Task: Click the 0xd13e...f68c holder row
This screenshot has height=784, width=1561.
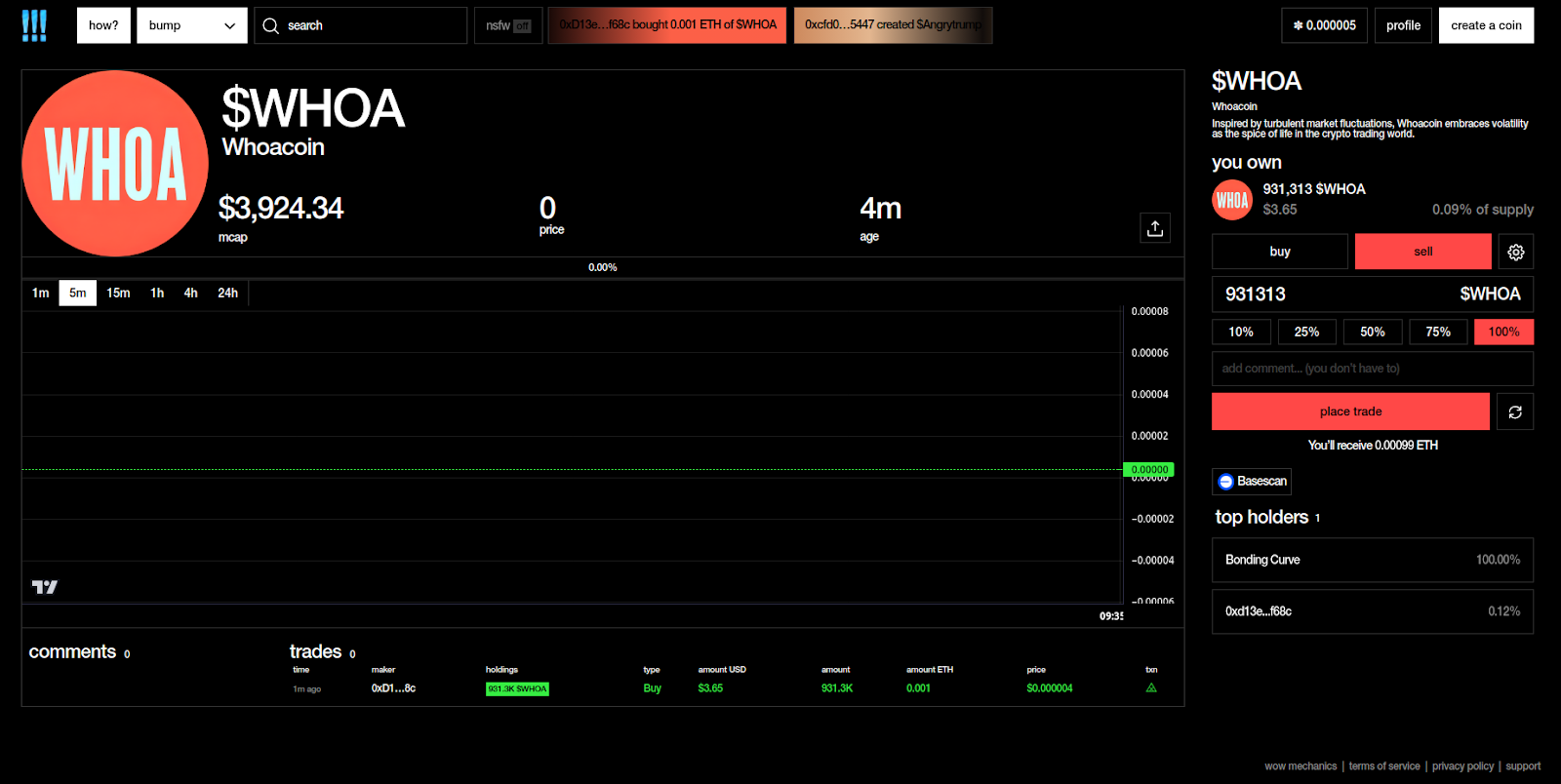Action: pyautogui.click(x=1373, y=611)
